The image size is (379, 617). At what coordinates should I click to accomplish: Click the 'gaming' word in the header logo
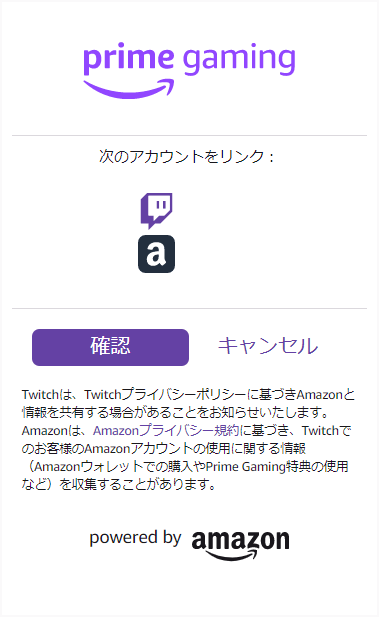(x=239, y=60)
